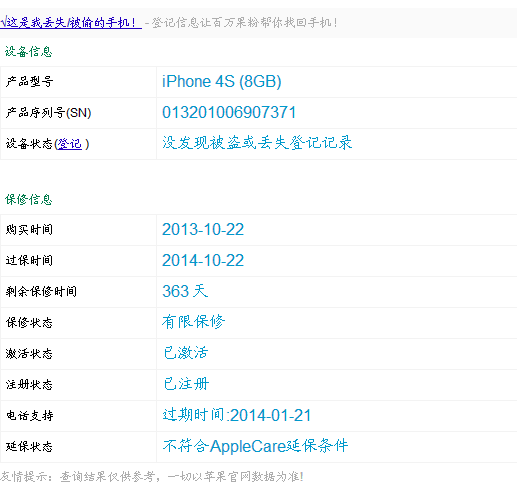Open the 登记 link beside 设备状态
The image size is (517, 504).
click(70, 144)
